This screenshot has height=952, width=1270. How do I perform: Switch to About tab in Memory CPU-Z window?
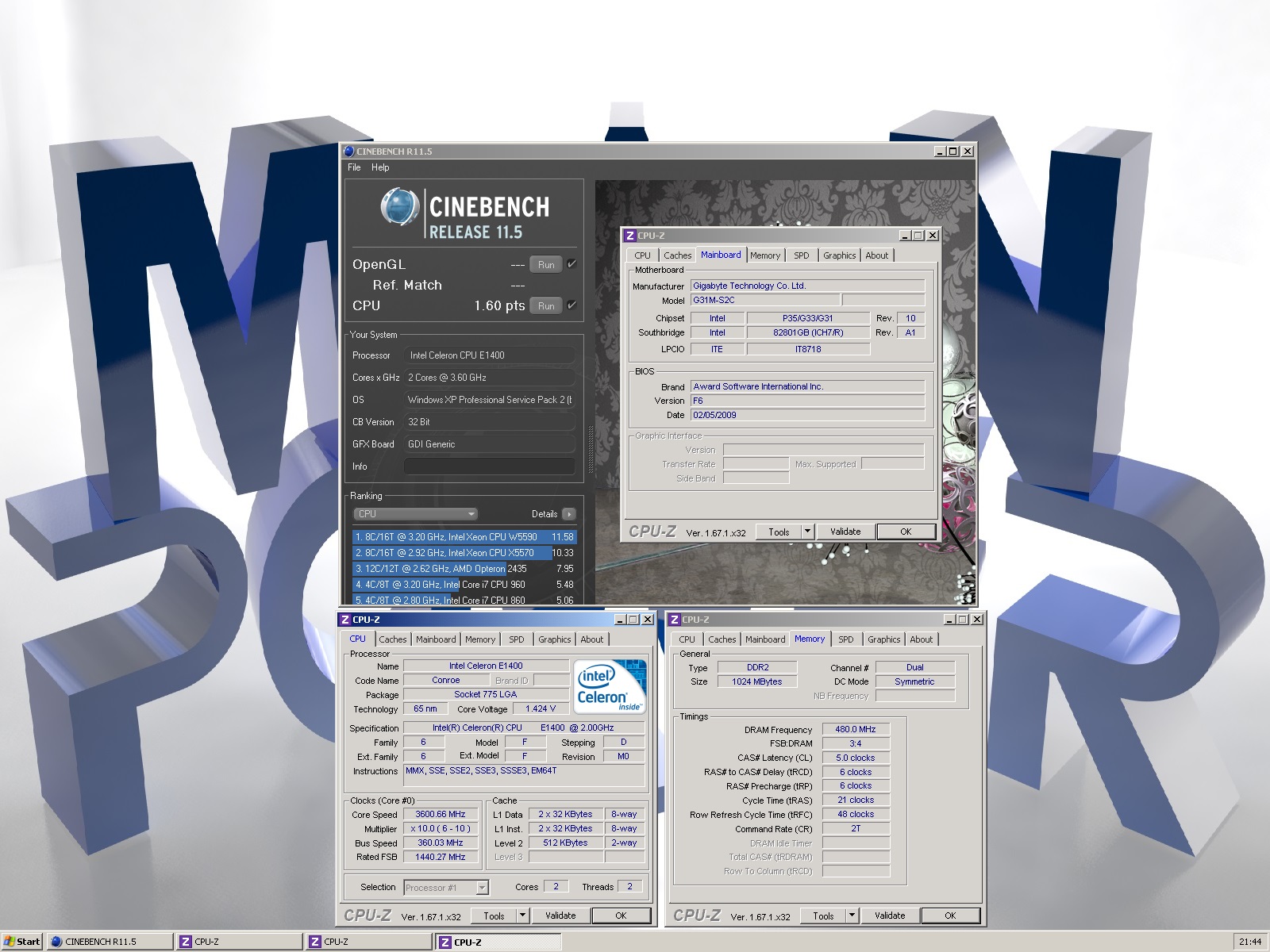coord(922,639)
